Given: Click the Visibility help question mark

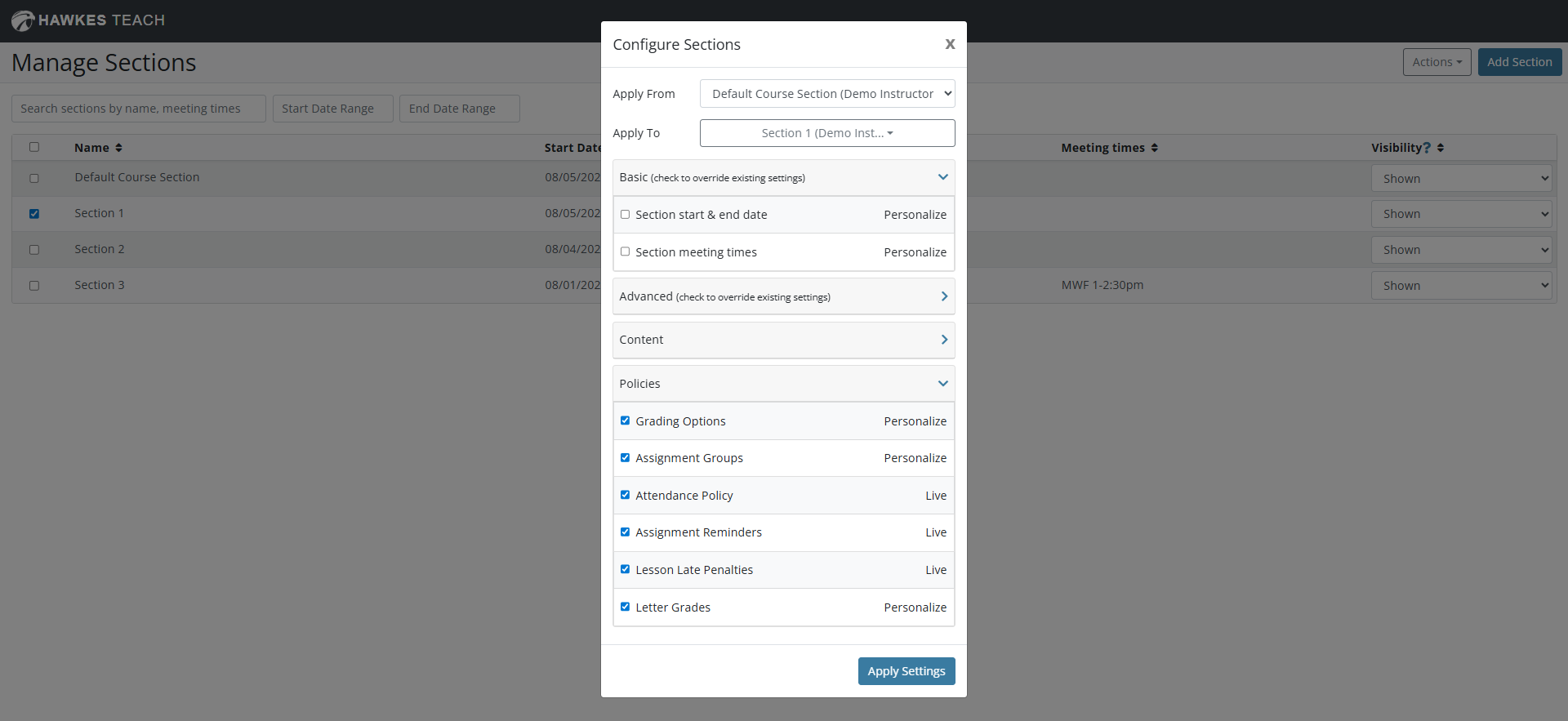Looking at the screenshot, I should point(1427,148).
